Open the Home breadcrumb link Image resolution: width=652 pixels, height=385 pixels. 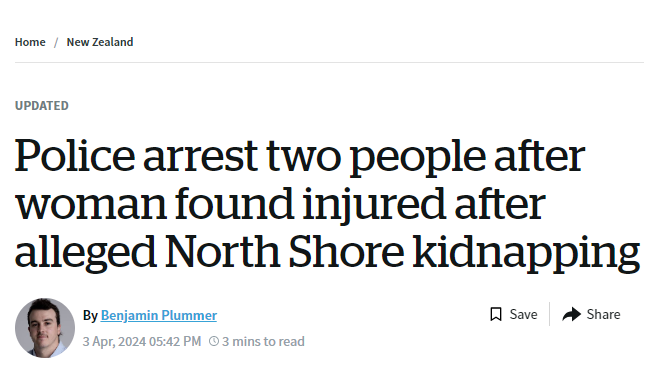tap(30, 42)
